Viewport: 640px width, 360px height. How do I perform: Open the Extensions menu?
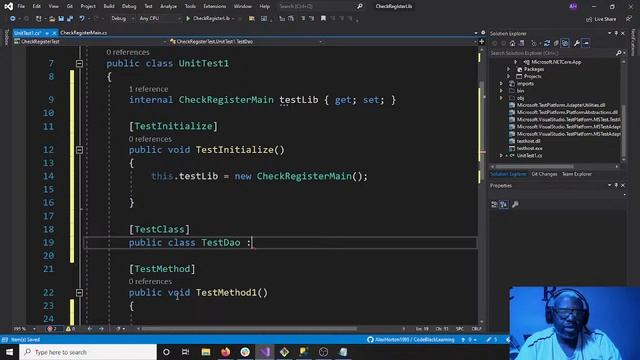[x=215, y=7]
